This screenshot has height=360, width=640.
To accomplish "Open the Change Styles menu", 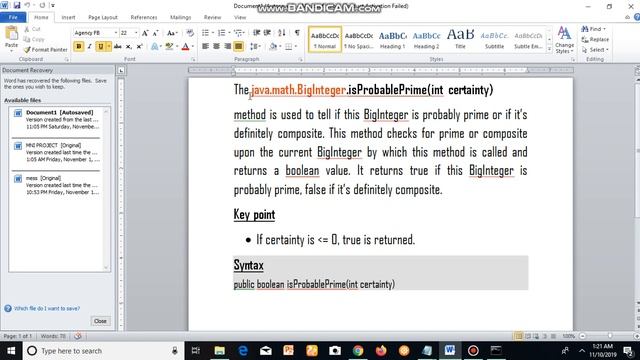I will 564,40.
